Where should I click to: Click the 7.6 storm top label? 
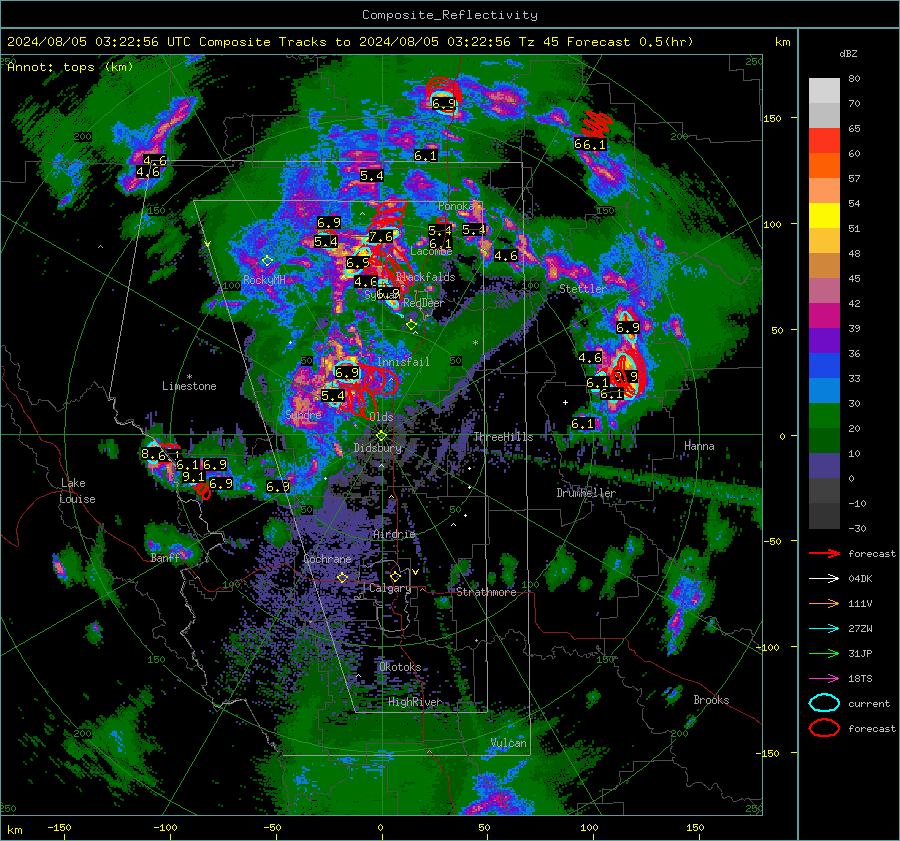[x=381, y=237]
